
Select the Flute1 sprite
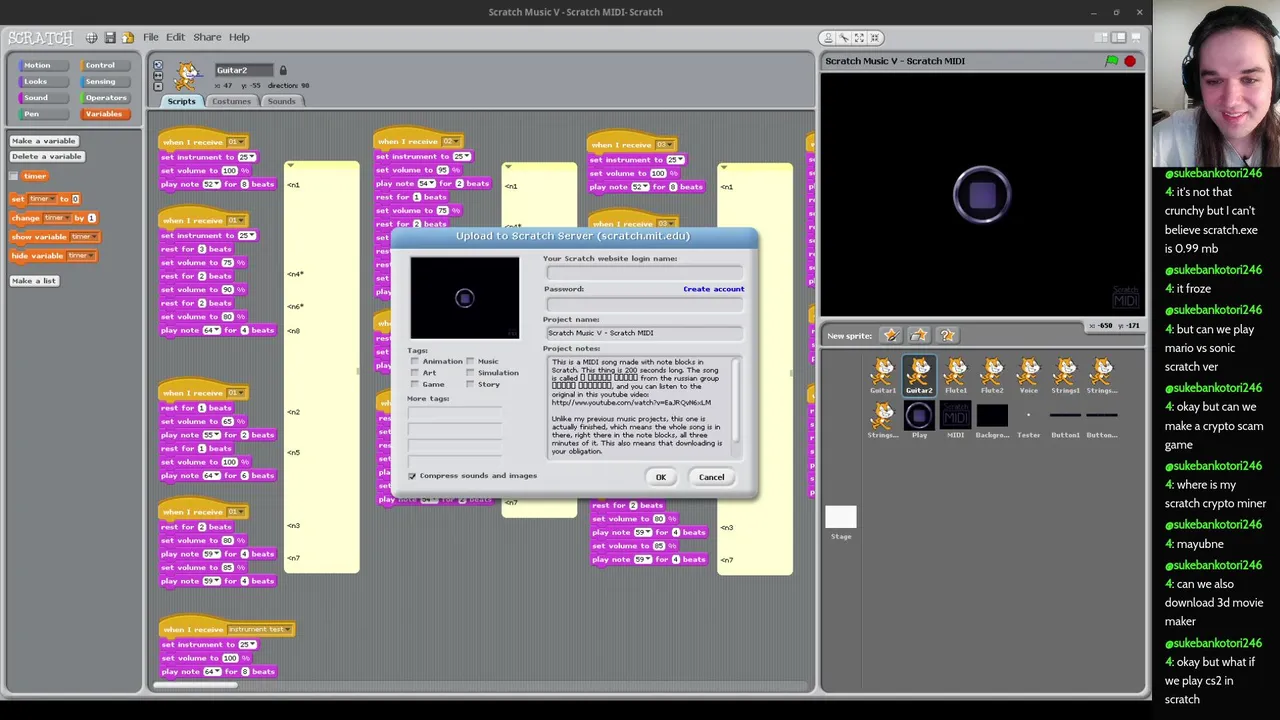[956, 376]
